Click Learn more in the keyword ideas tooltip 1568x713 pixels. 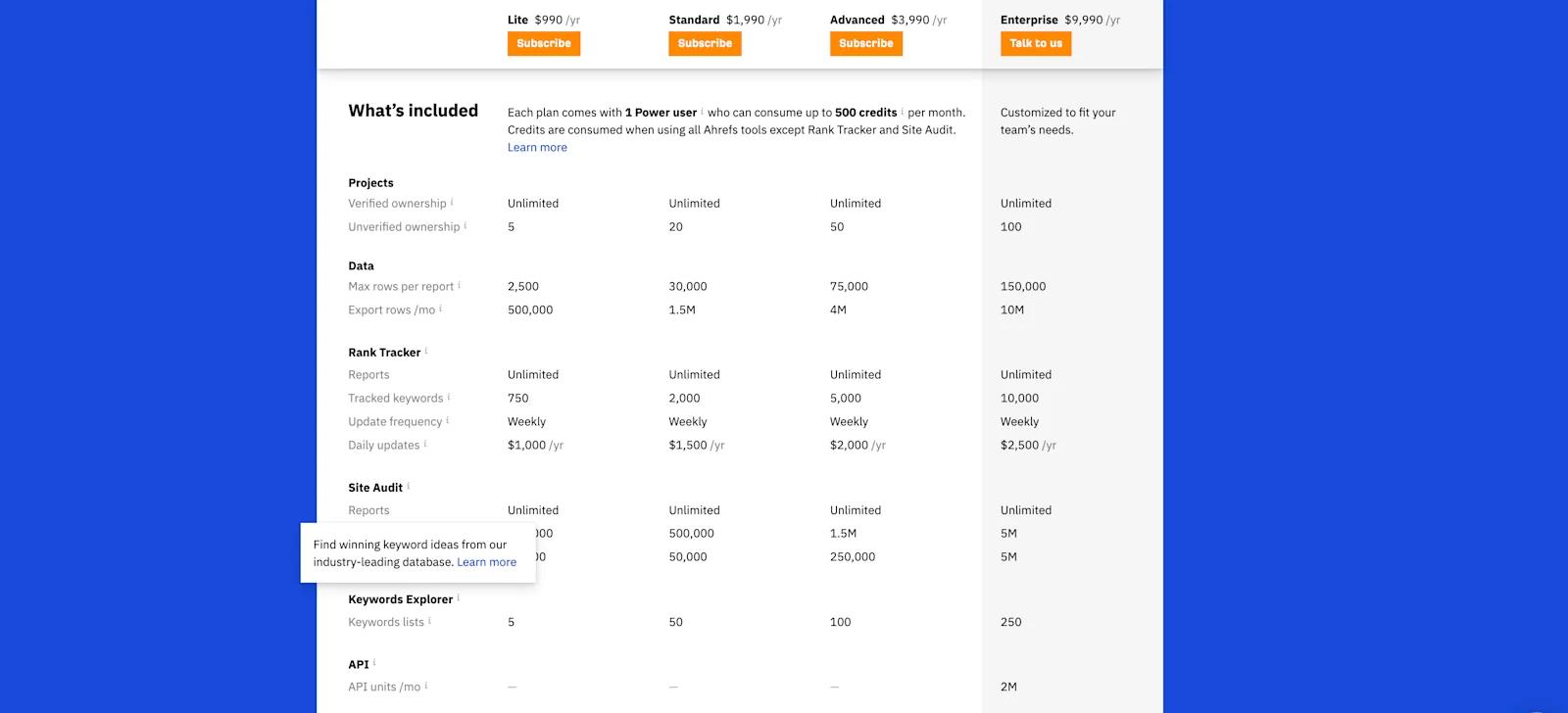point(486,561)
